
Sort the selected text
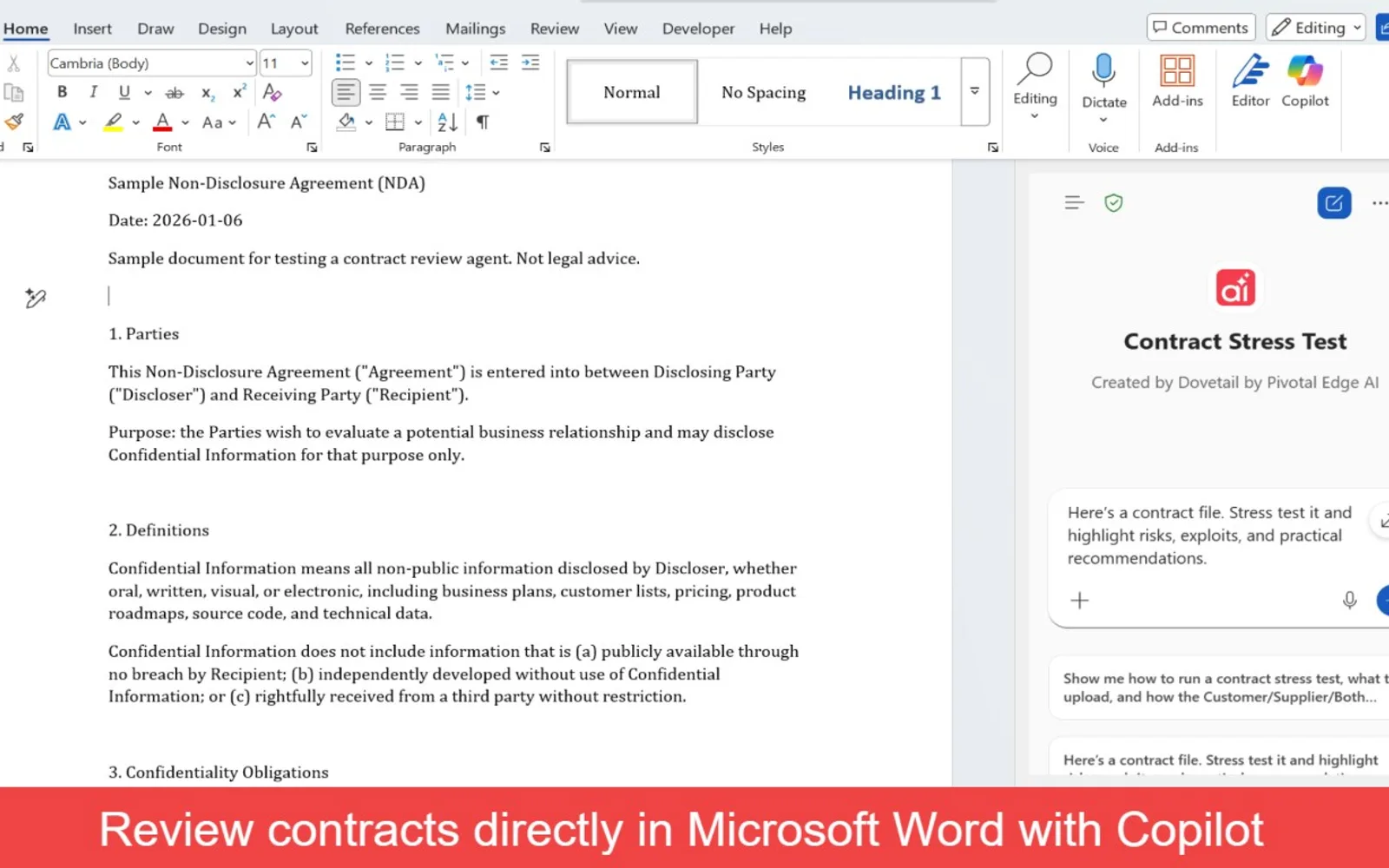click(x=447, y=122)
